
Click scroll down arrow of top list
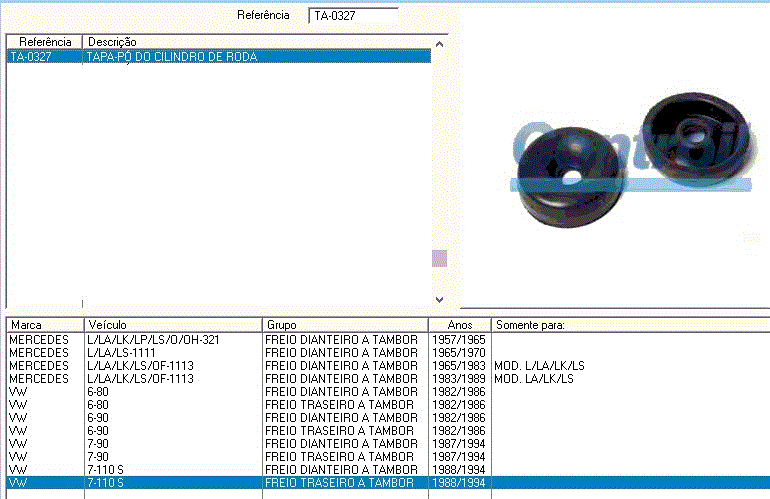439,299
